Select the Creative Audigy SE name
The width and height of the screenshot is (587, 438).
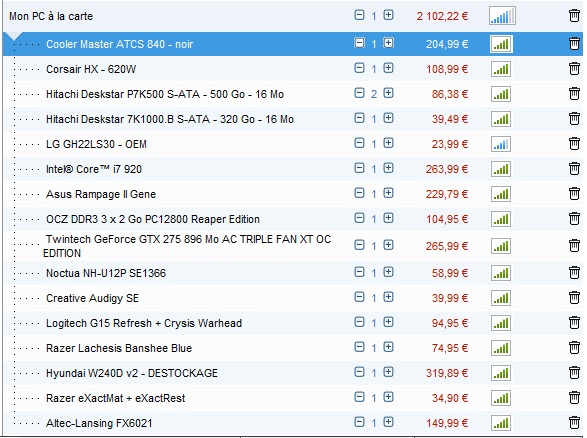92,298
